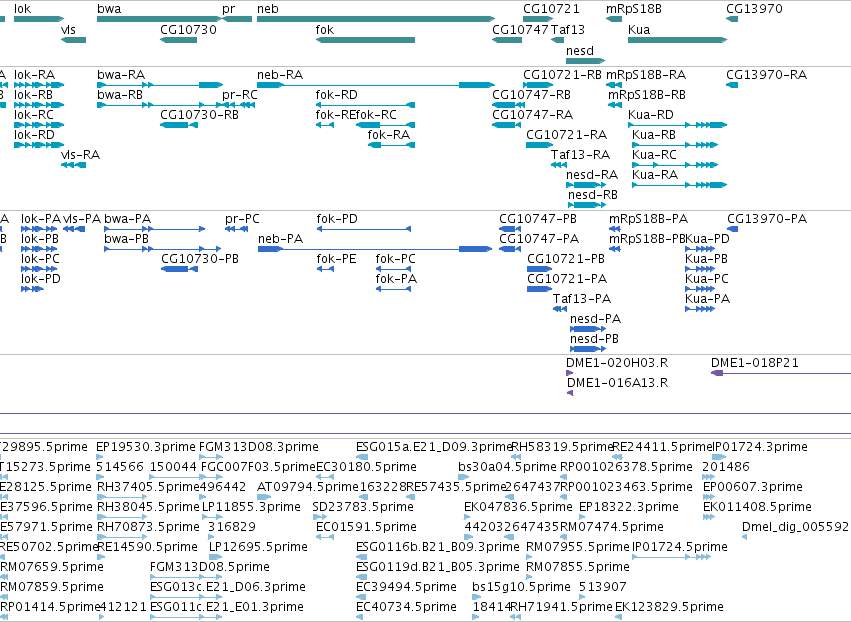This screenshot has height=622, width=851.
Task: Click EST EP19530.3prime
Action: point(145,447)
